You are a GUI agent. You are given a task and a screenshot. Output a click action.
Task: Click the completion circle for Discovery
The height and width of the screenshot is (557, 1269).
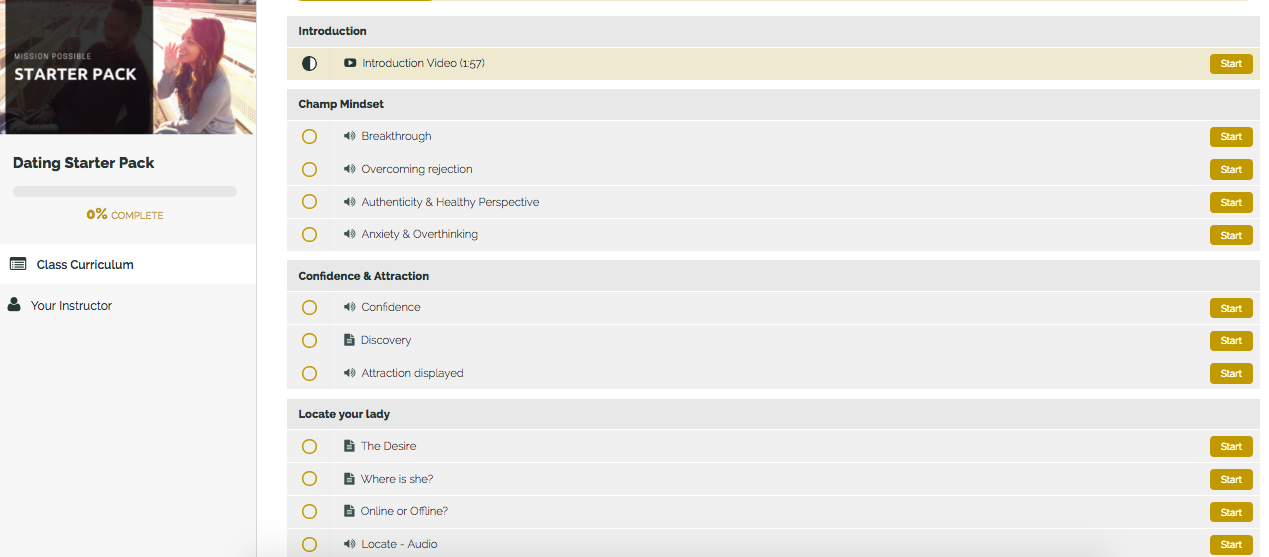pyautogui.click(x=309, y=340)
